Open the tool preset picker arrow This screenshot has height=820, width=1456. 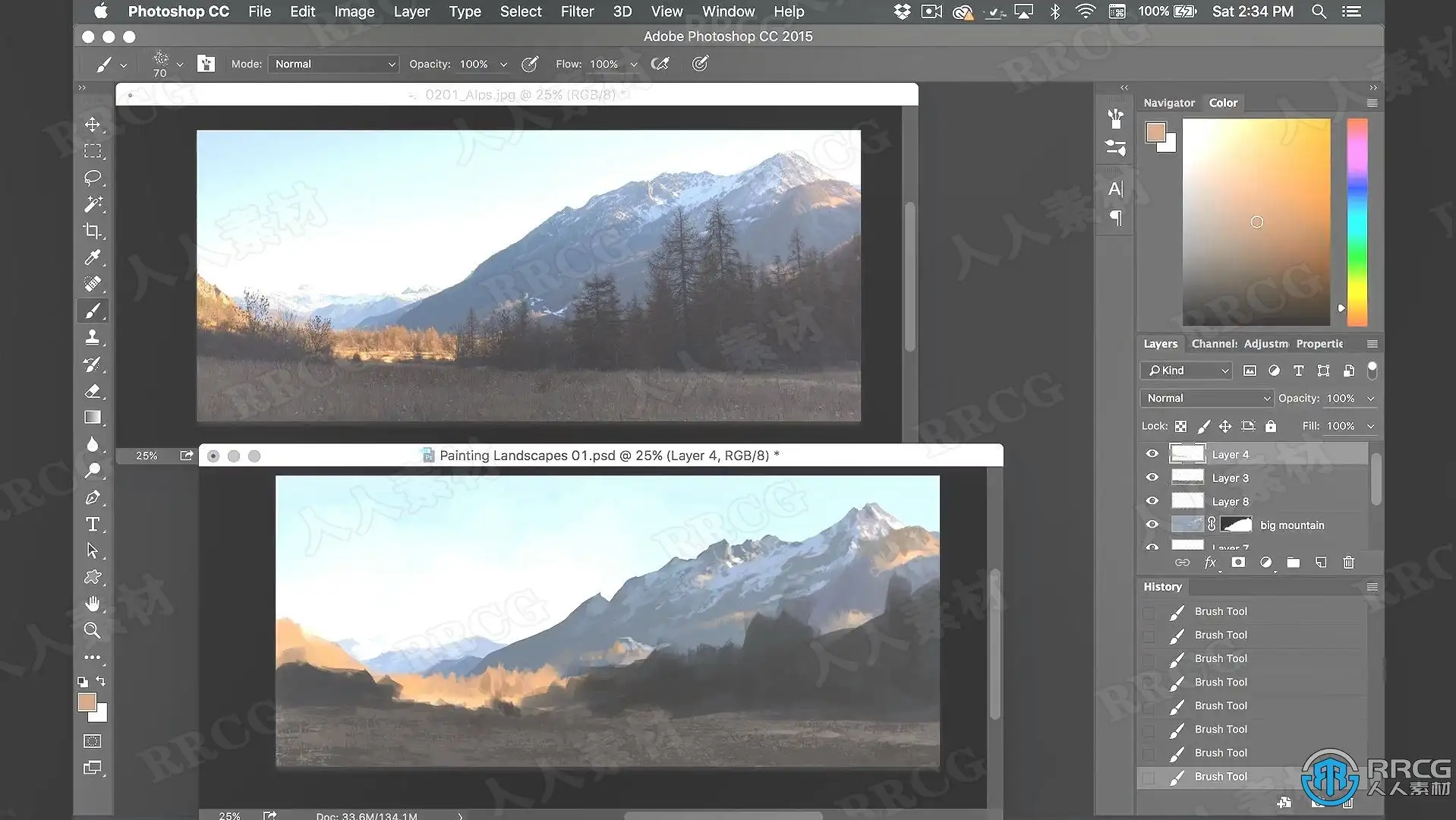pos(123,65)
